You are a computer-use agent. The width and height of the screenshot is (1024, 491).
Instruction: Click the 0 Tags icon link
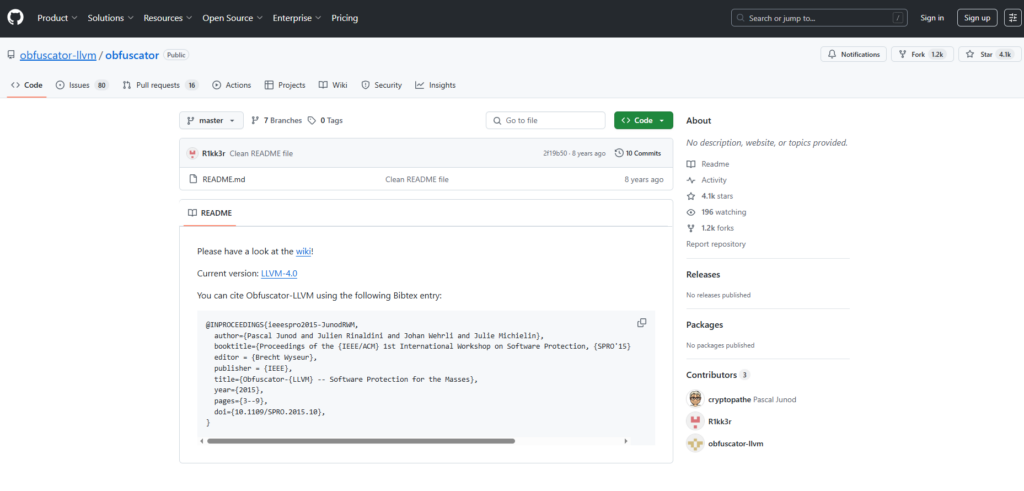312,120
